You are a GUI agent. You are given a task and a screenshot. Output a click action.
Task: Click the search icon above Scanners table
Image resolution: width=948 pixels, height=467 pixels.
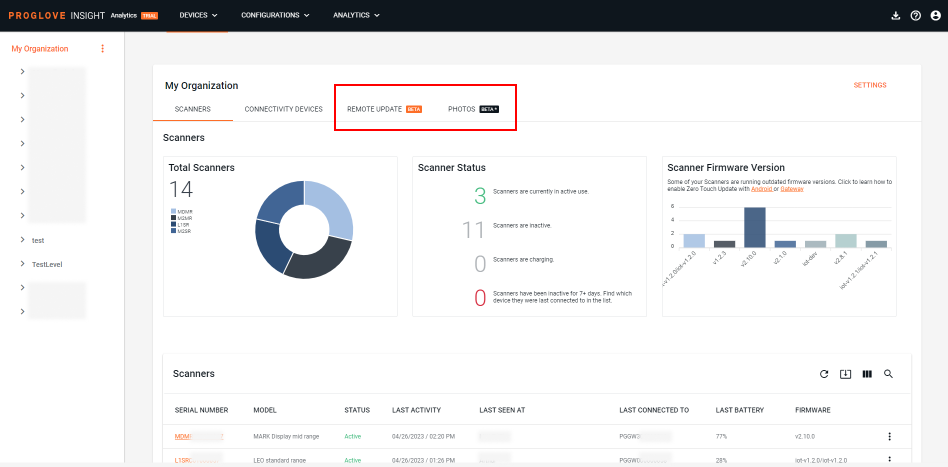[x=888, y=374]
